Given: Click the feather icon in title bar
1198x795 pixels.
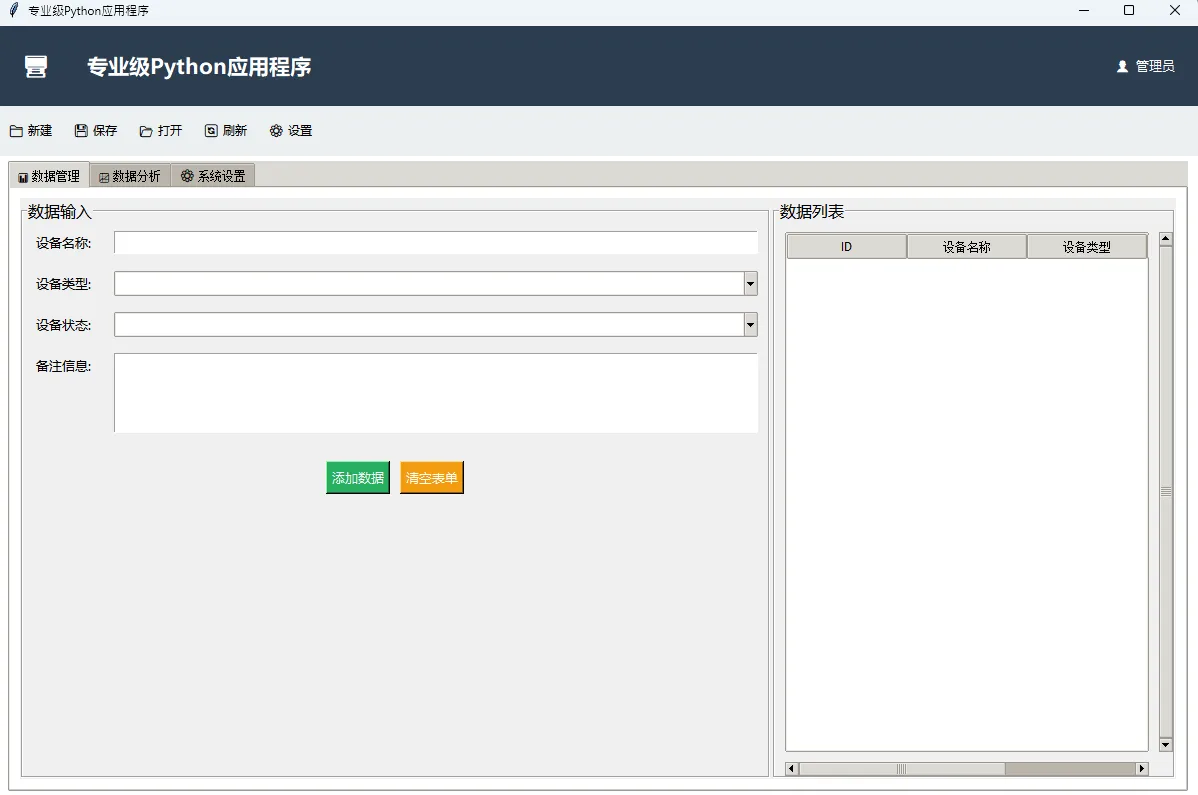Looking at the screenshot, I should pyautogui.click(x=13, y=10).
